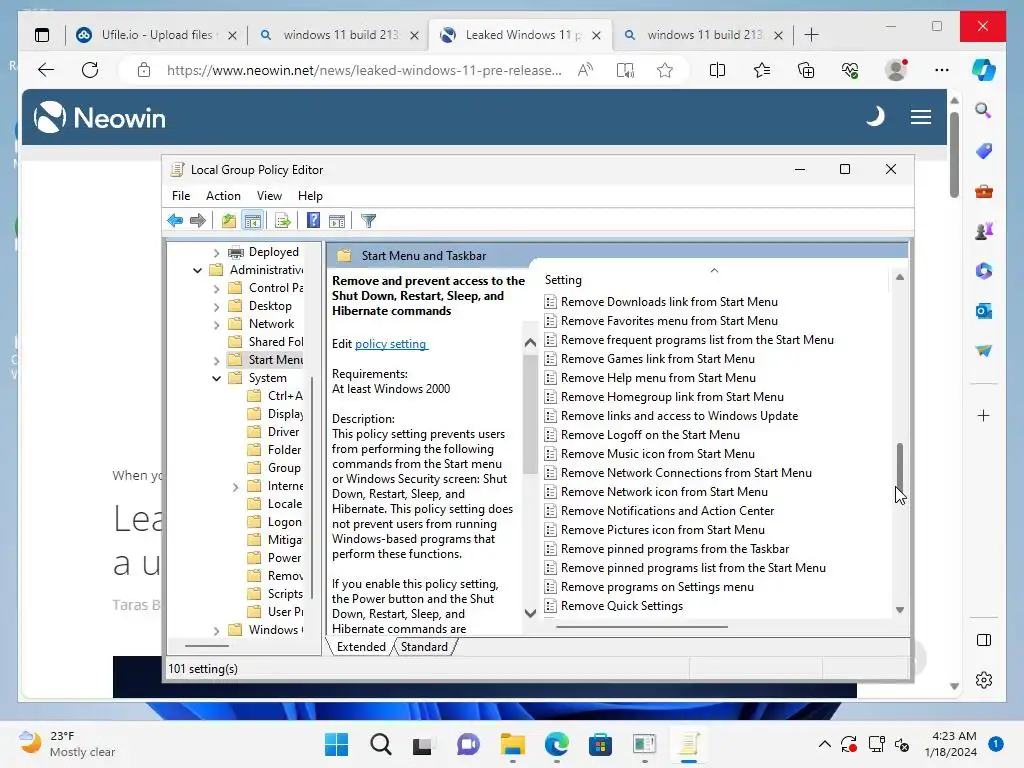Switch to Ufile.io browser tab

click(155, 35)
